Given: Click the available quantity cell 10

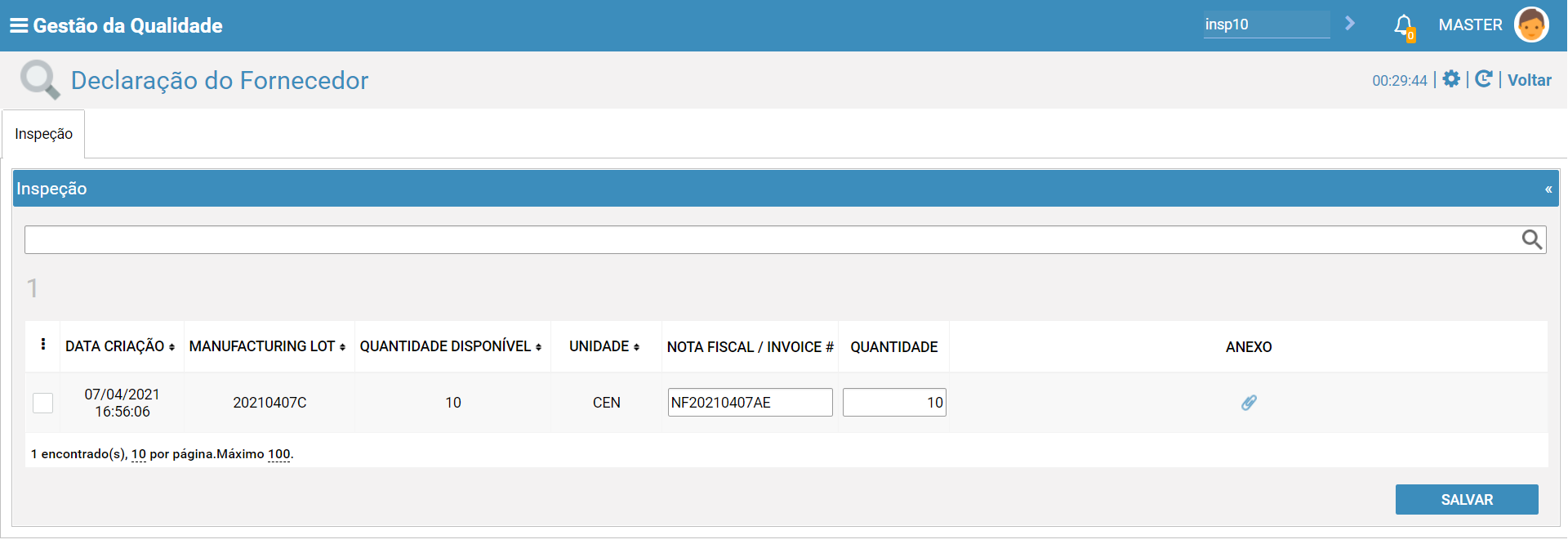Looking at the screenshot, I should pos(453,403).
